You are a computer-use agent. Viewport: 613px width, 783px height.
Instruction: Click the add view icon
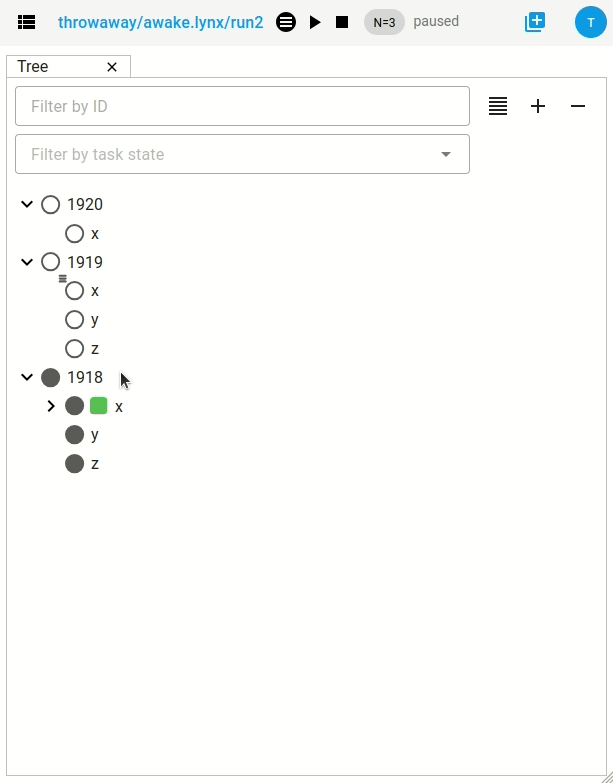(535, 22)
